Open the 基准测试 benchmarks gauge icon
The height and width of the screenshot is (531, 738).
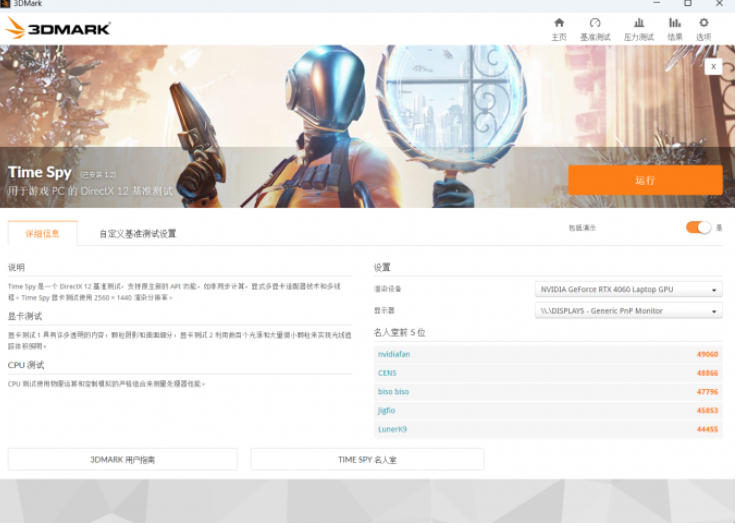[595, 28]
